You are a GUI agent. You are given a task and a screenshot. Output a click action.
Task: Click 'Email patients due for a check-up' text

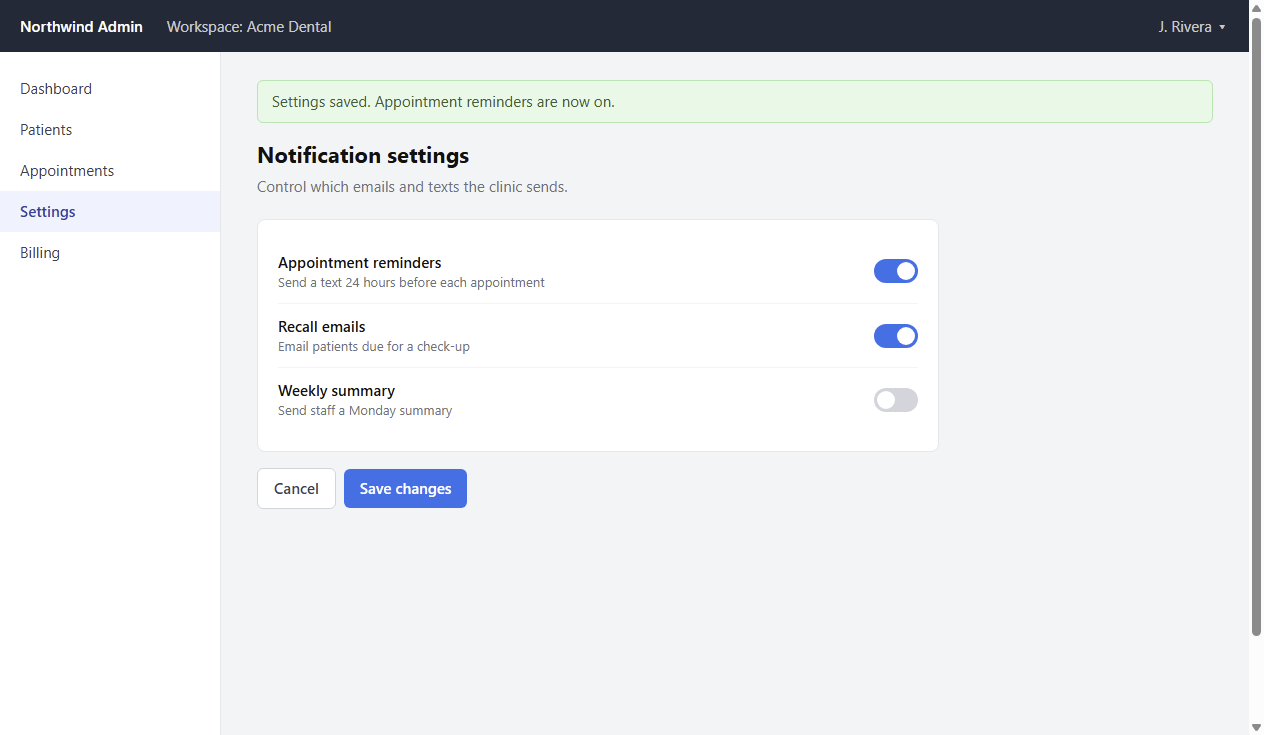(x=374, y=347)
